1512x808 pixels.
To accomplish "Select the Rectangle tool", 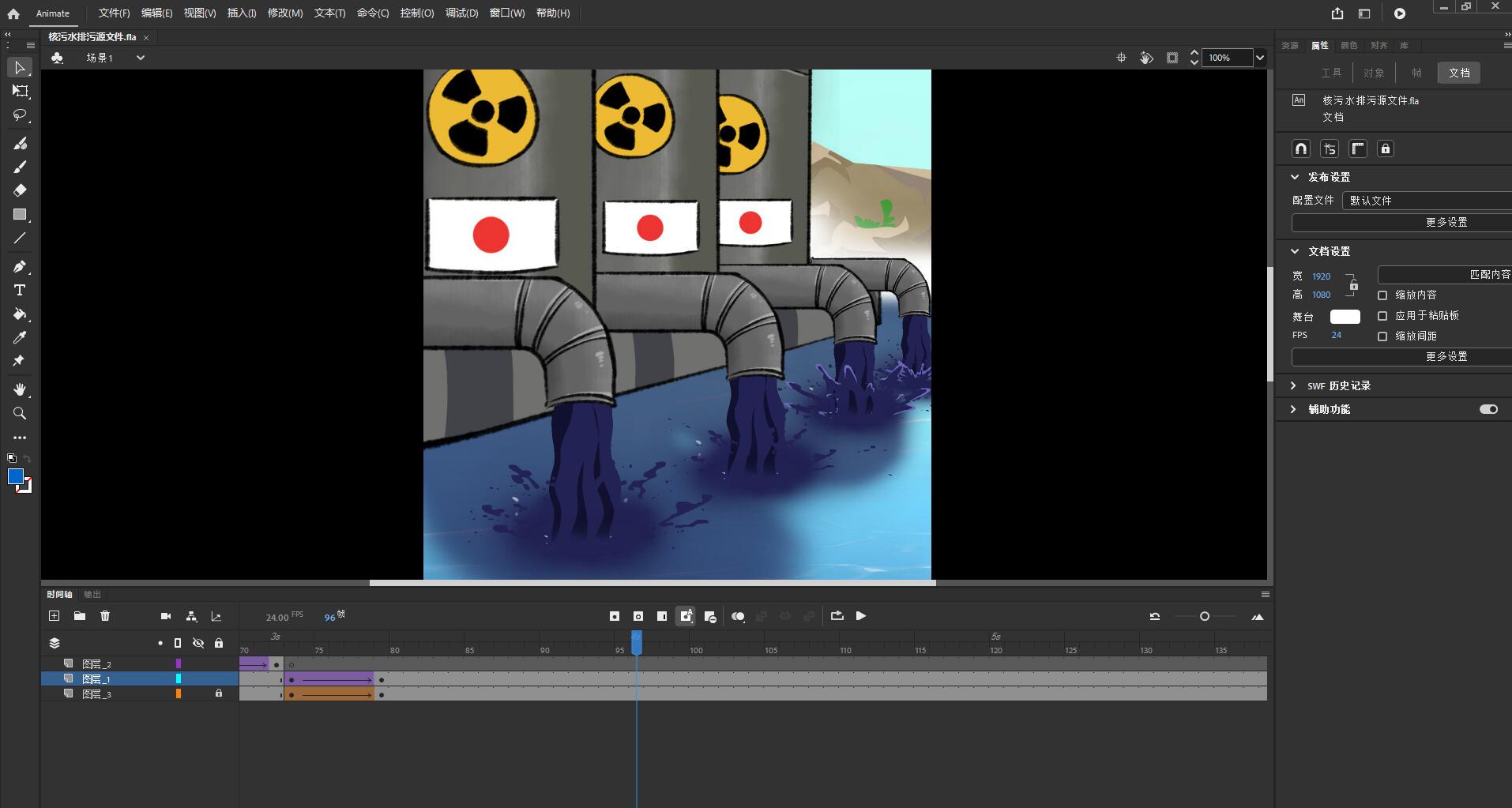I will tap(20, 214).
